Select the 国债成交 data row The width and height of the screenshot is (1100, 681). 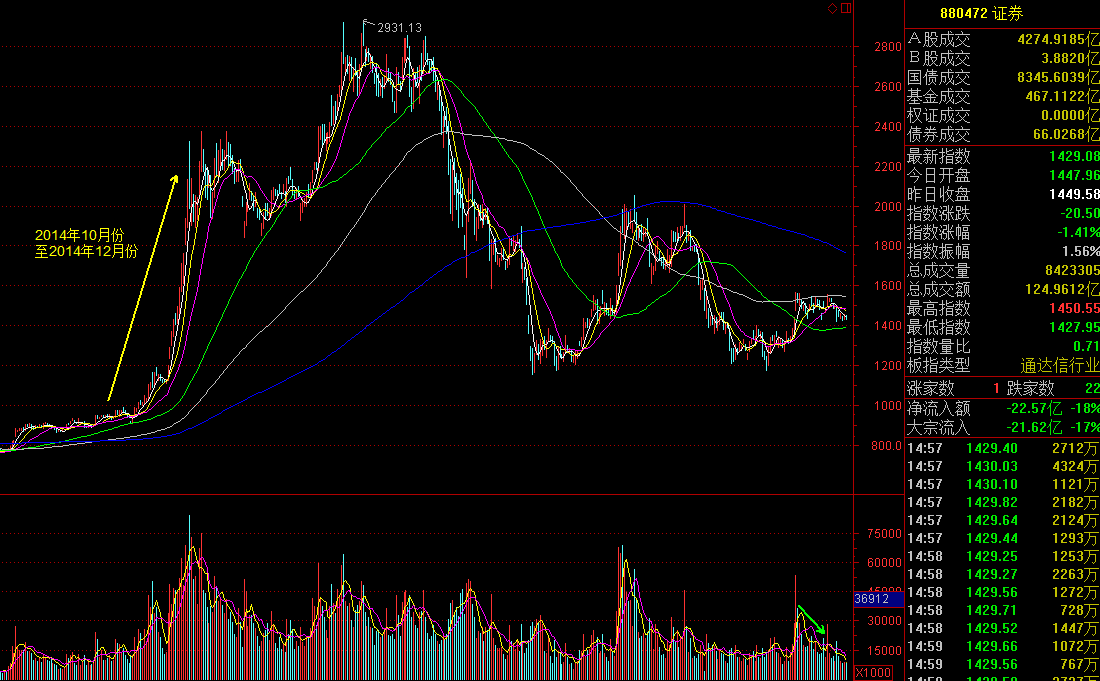(1001, 78)
